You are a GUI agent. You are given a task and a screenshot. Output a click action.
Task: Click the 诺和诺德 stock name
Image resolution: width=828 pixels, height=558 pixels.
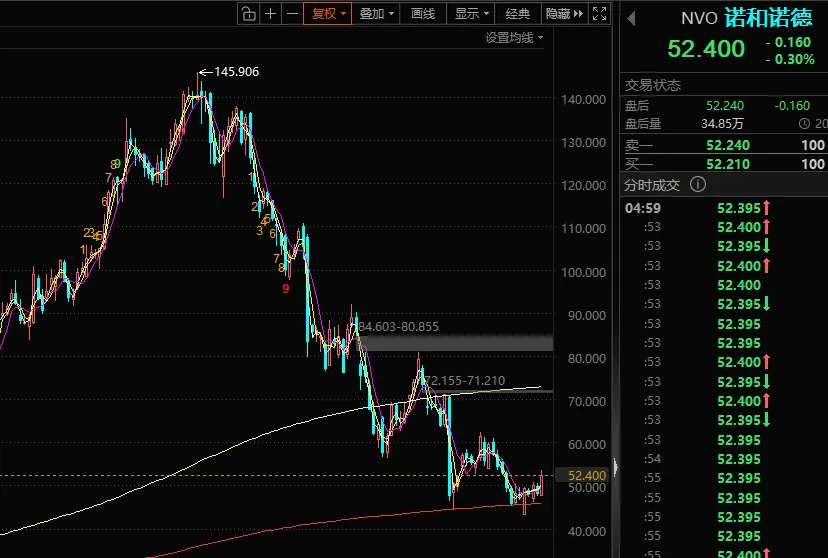pyautogui.click(x=768, y=18)
